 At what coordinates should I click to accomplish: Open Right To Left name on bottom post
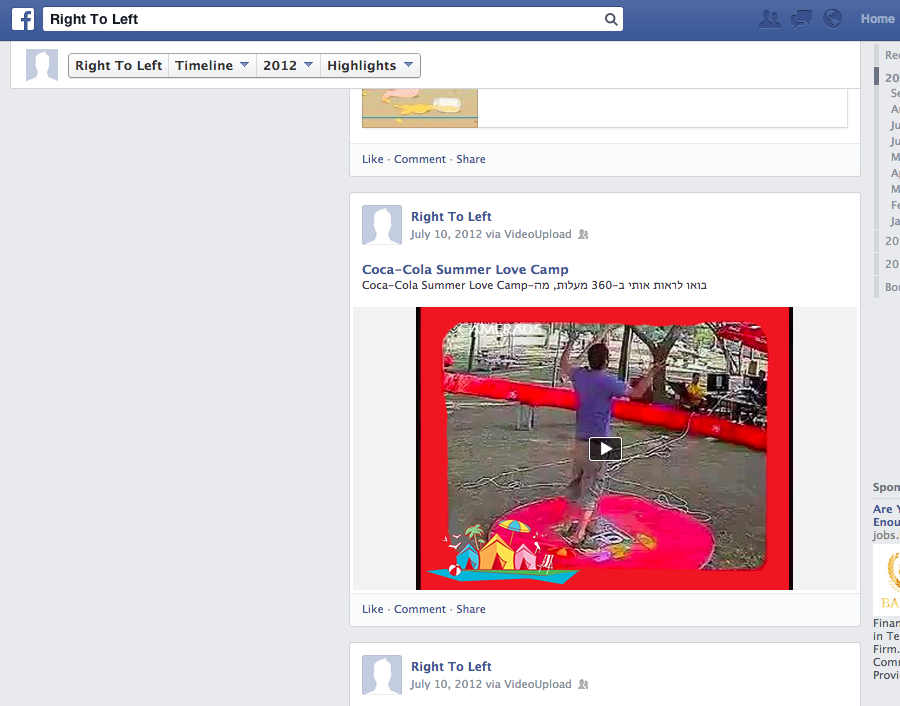point(451,666)
